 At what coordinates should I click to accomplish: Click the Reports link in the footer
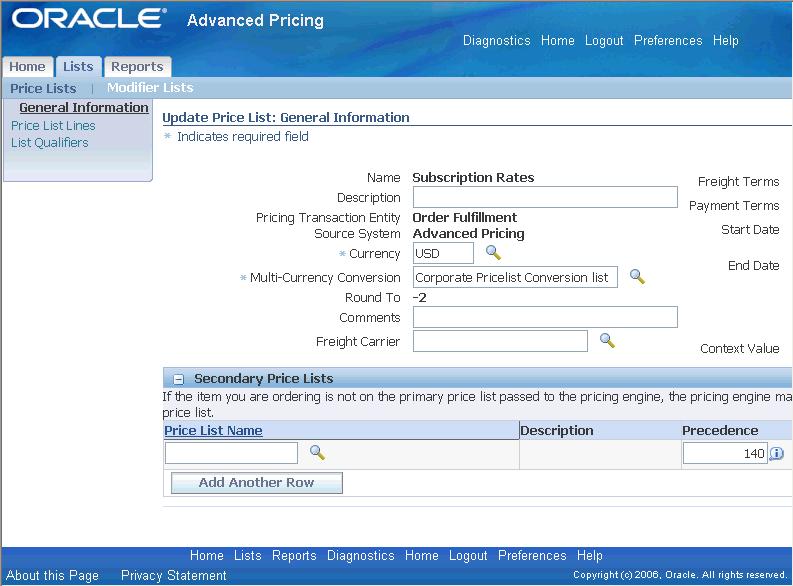(294, 555)
